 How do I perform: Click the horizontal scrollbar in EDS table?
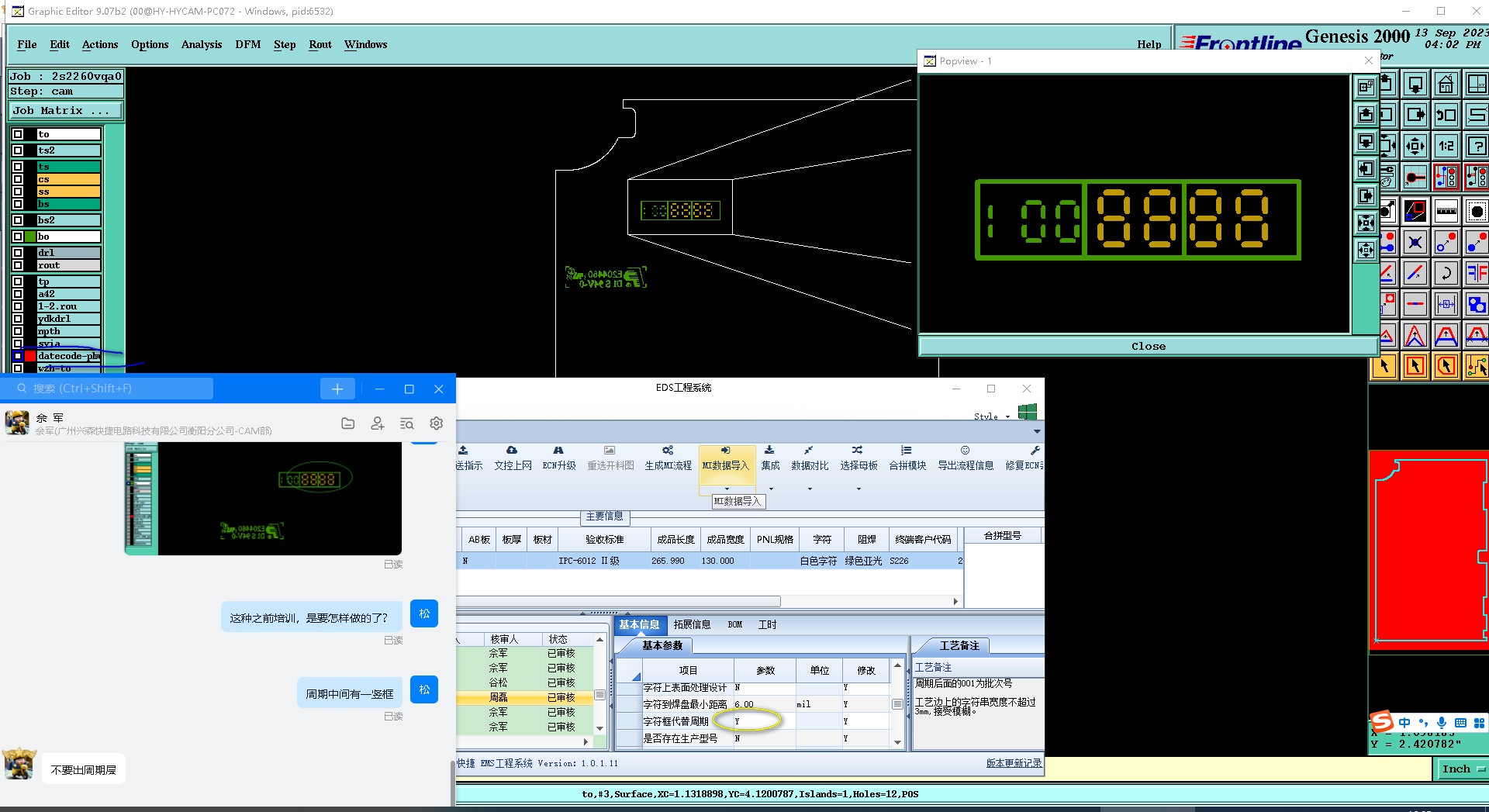tap(619, 601)
